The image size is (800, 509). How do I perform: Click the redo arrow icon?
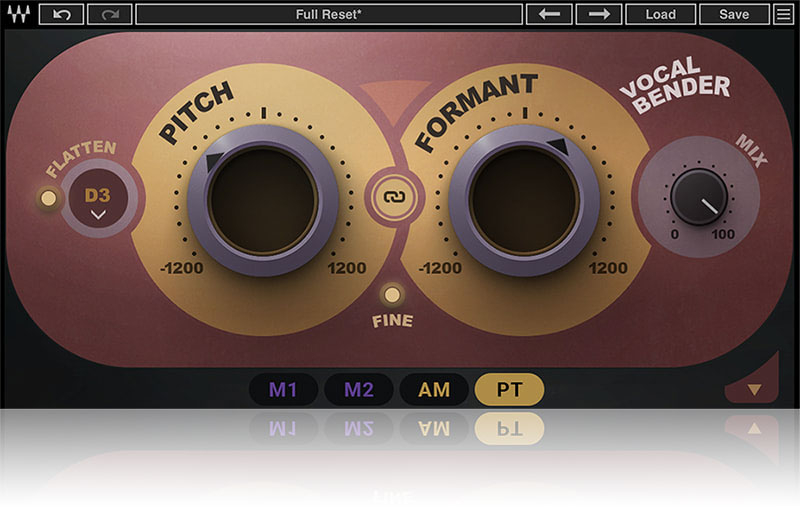coord(109,14)
